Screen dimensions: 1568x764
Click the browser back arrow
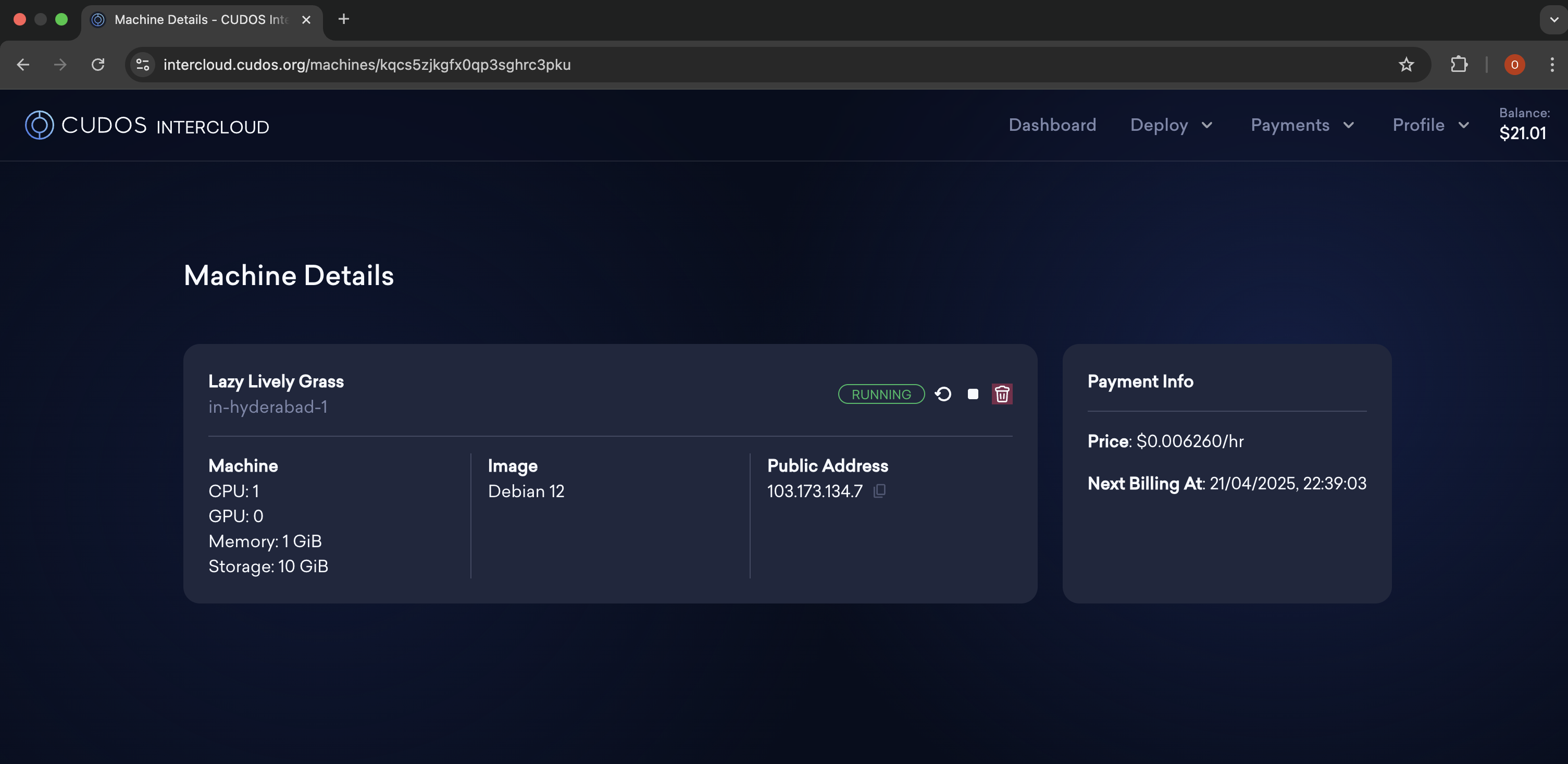pyautogui.click(x=23, y=65)
